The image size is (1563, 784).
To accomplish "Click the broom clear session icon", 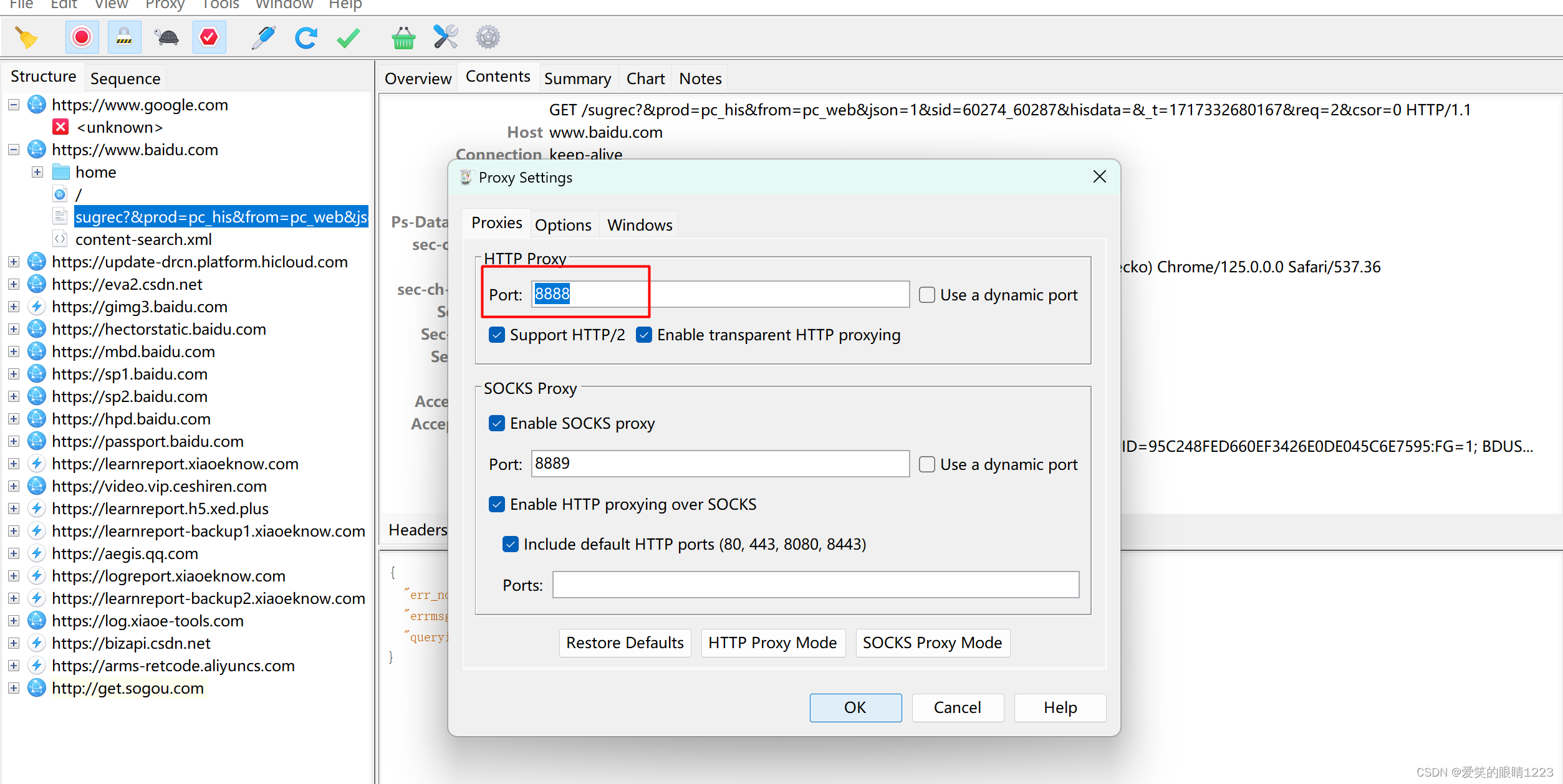I will pyautogui.click(x=26, y=37).
